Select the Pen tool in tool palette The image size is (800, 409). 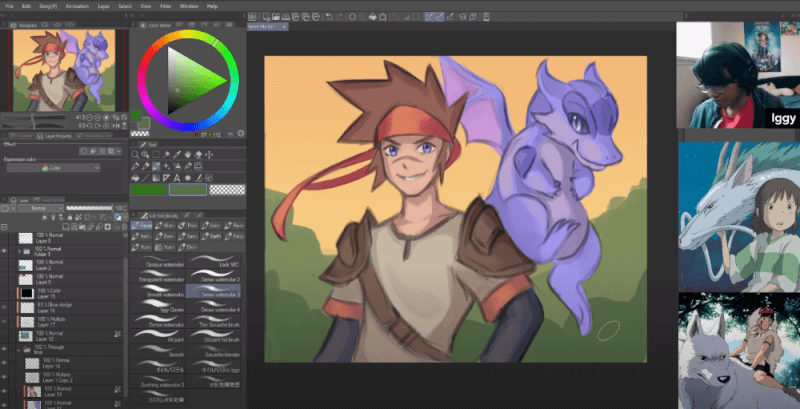tap(135, 166)
